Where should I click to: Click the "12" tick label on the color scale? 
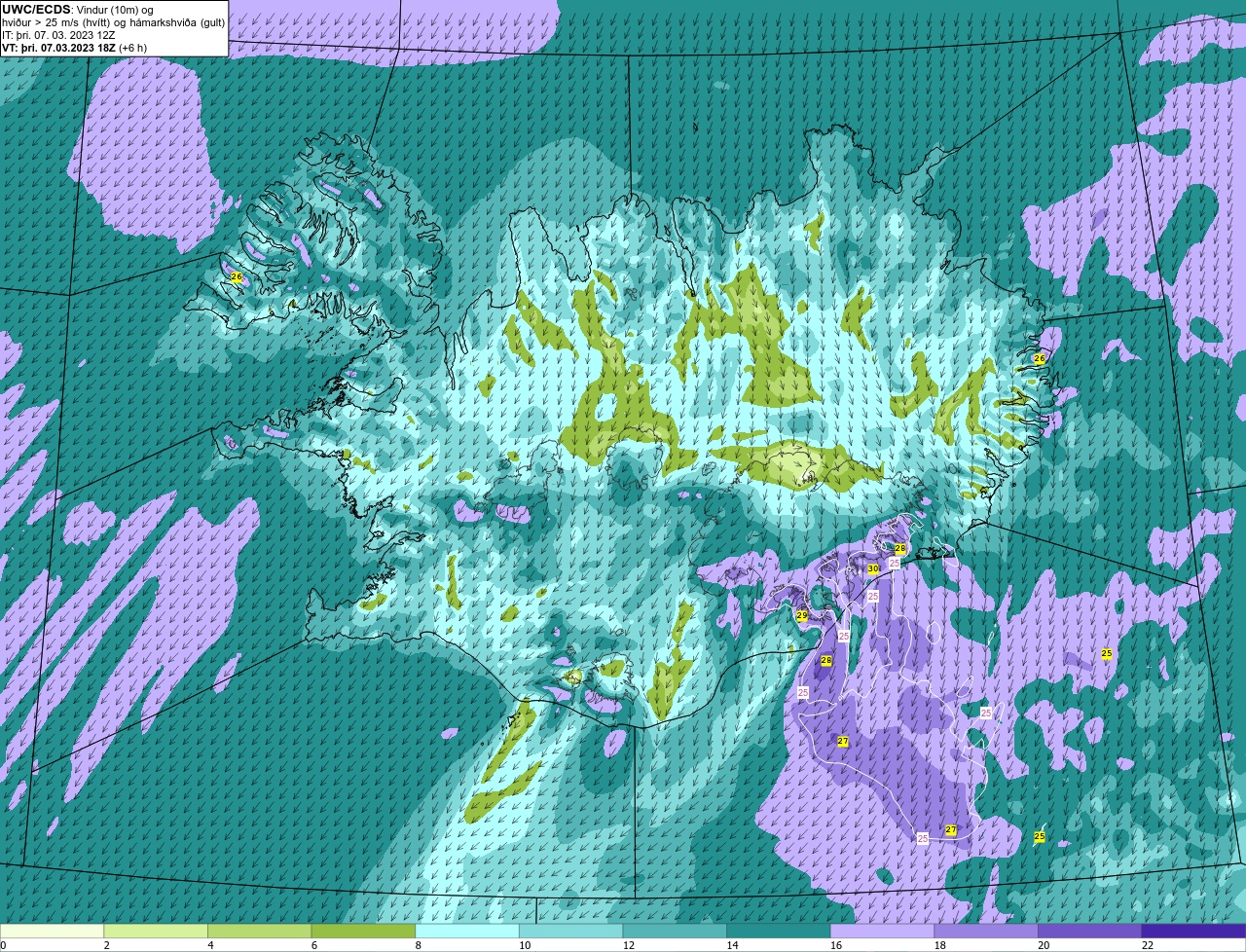click(x=628, y=945)
